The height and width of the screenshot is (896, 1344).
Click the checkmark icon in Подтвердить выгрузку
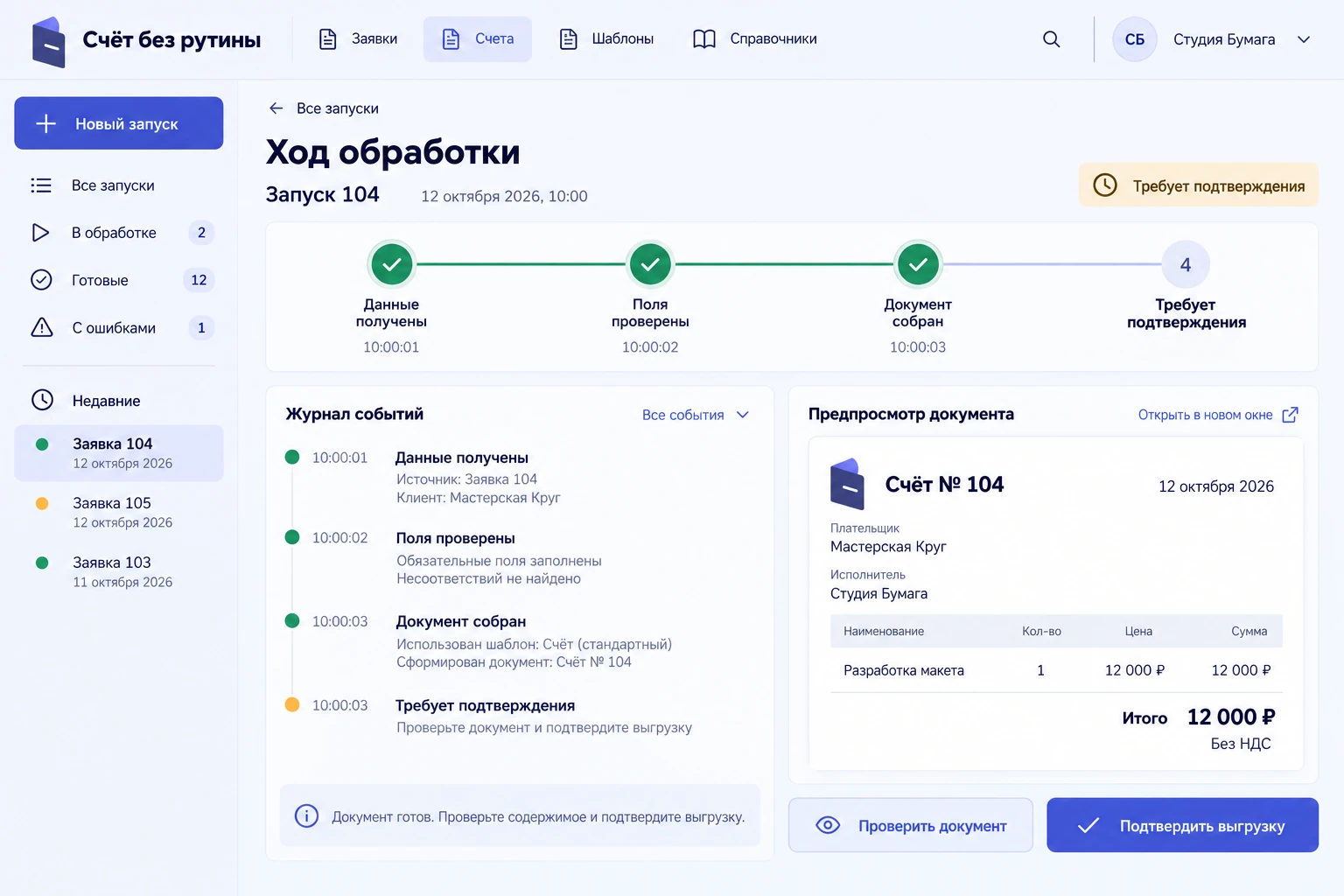(x=1088, y=825)
